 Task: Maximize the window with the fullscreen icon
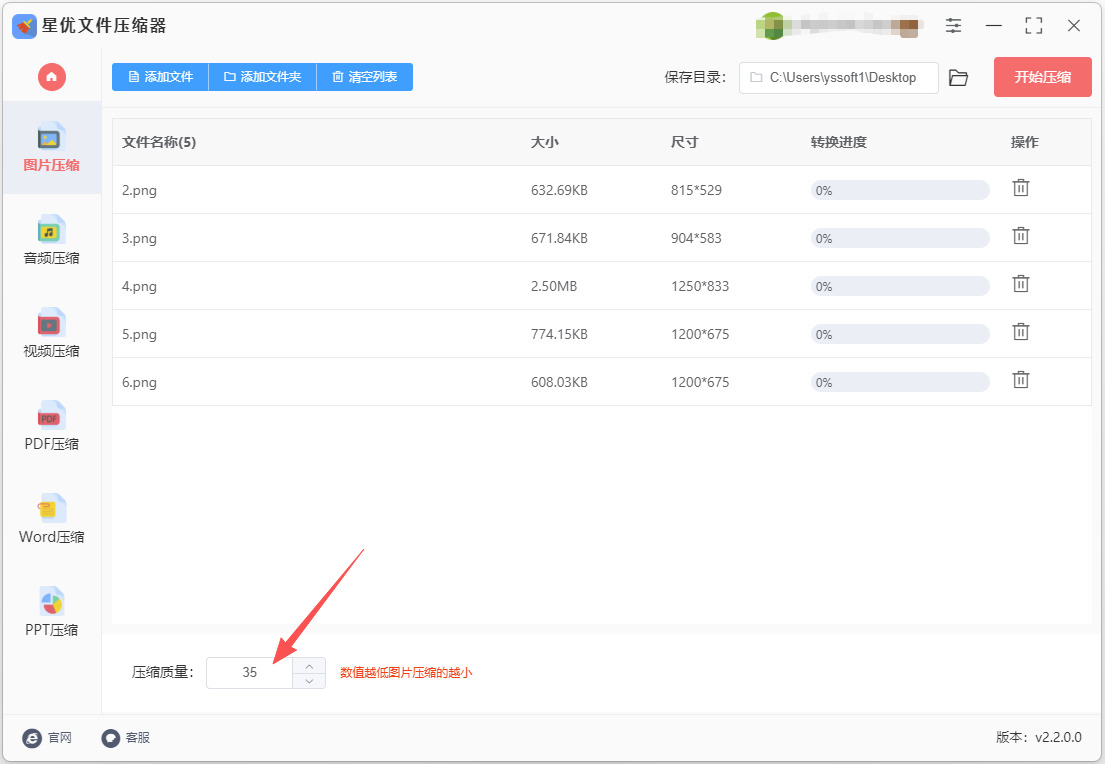1034,26
